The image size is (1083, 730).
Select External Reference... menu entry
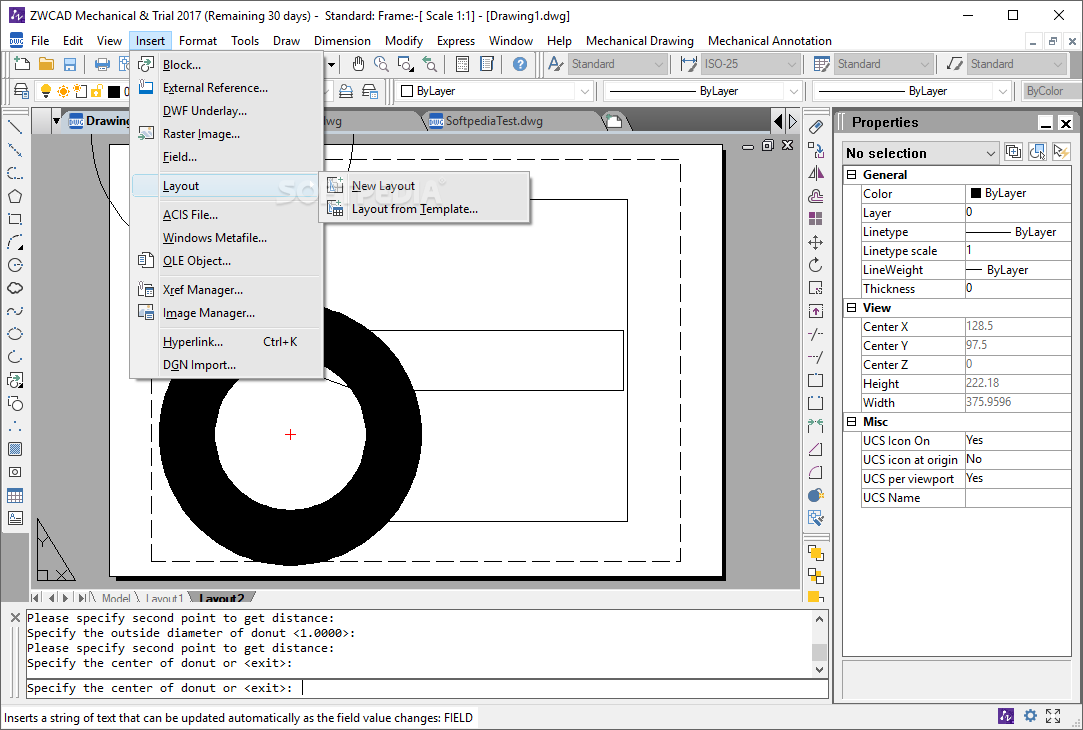(x=227, y=88)
